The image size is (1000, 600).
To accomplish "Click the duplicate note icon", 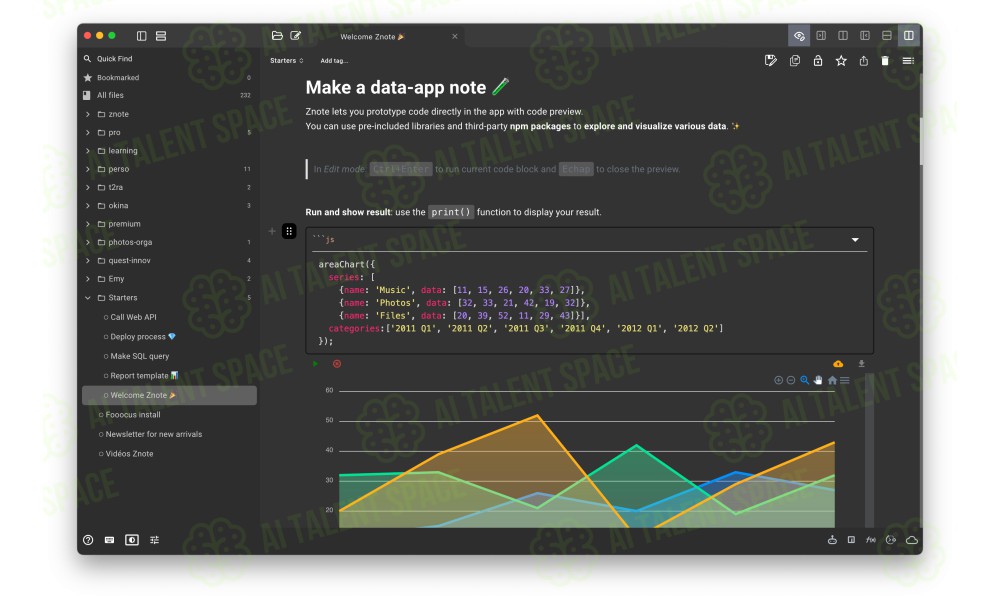I will click(795, 61).
